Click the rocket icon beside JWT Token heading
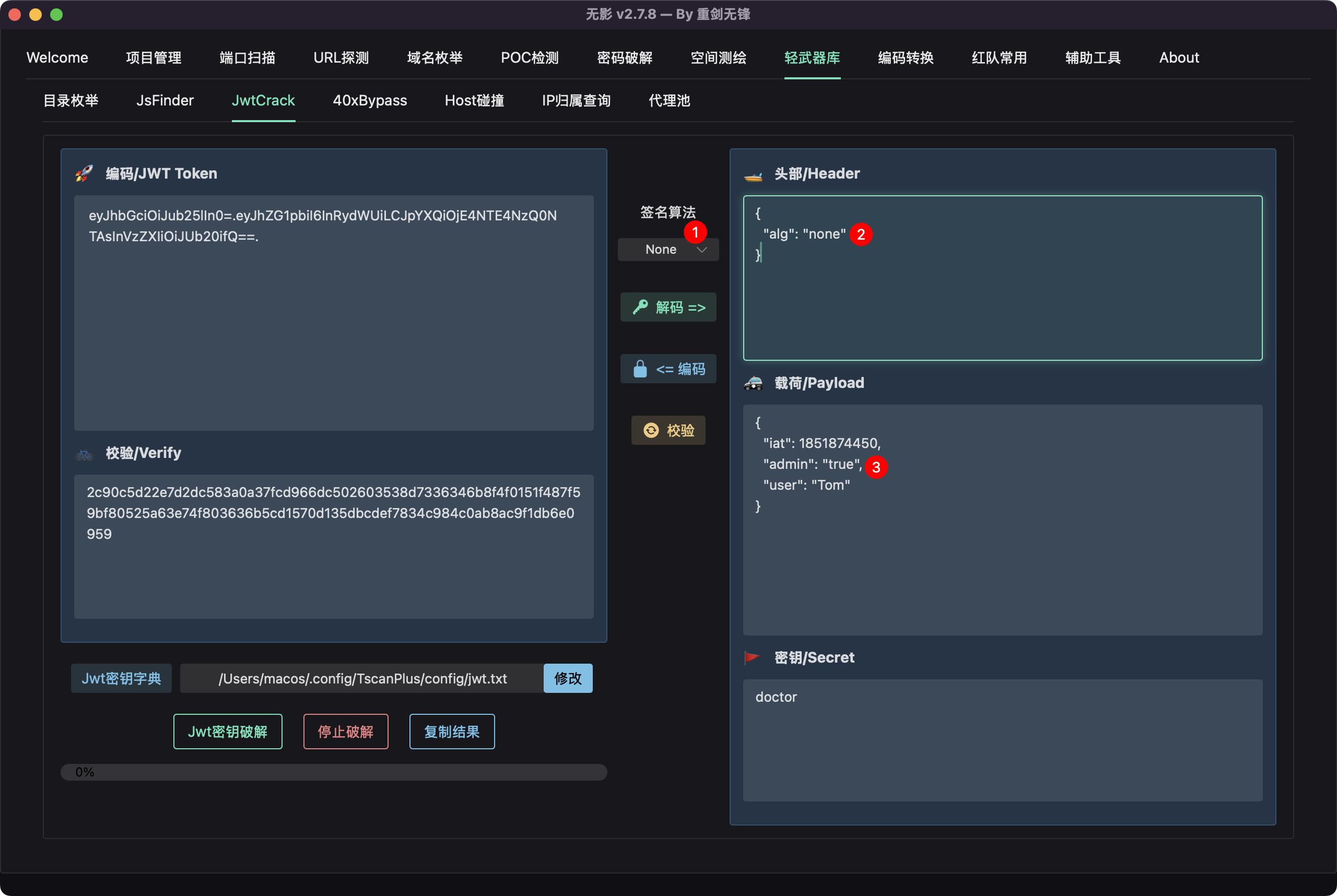Viewport: 1337px width, 896px height. point(84,173)
